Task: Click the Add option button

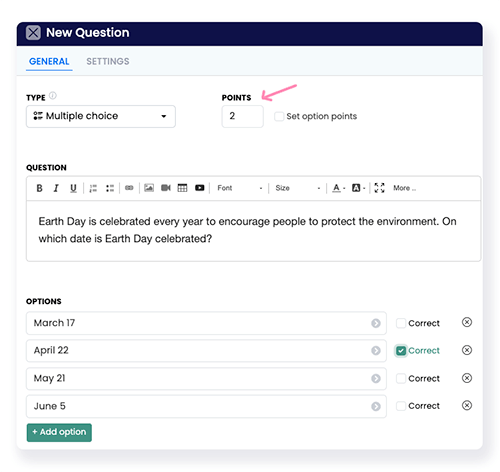Action: click(59, 432)
